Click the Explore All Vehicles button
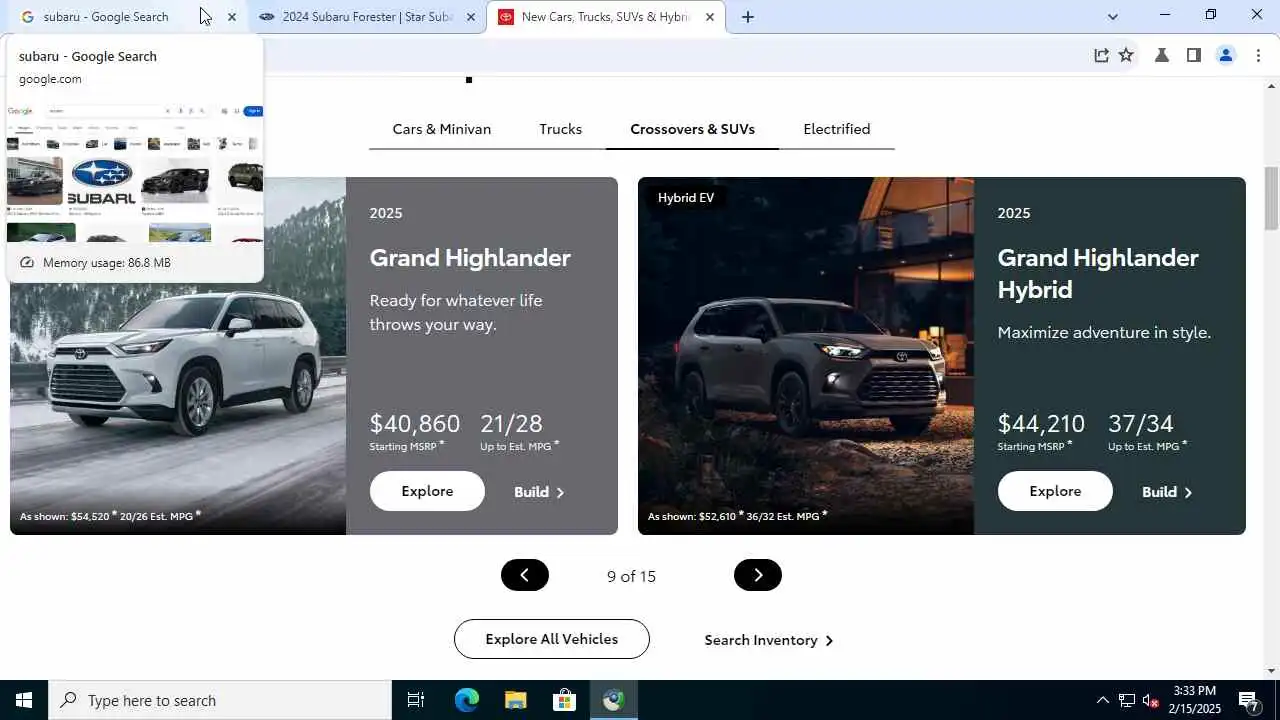This screenshot has width=1280, height=720. pos(552,639)
